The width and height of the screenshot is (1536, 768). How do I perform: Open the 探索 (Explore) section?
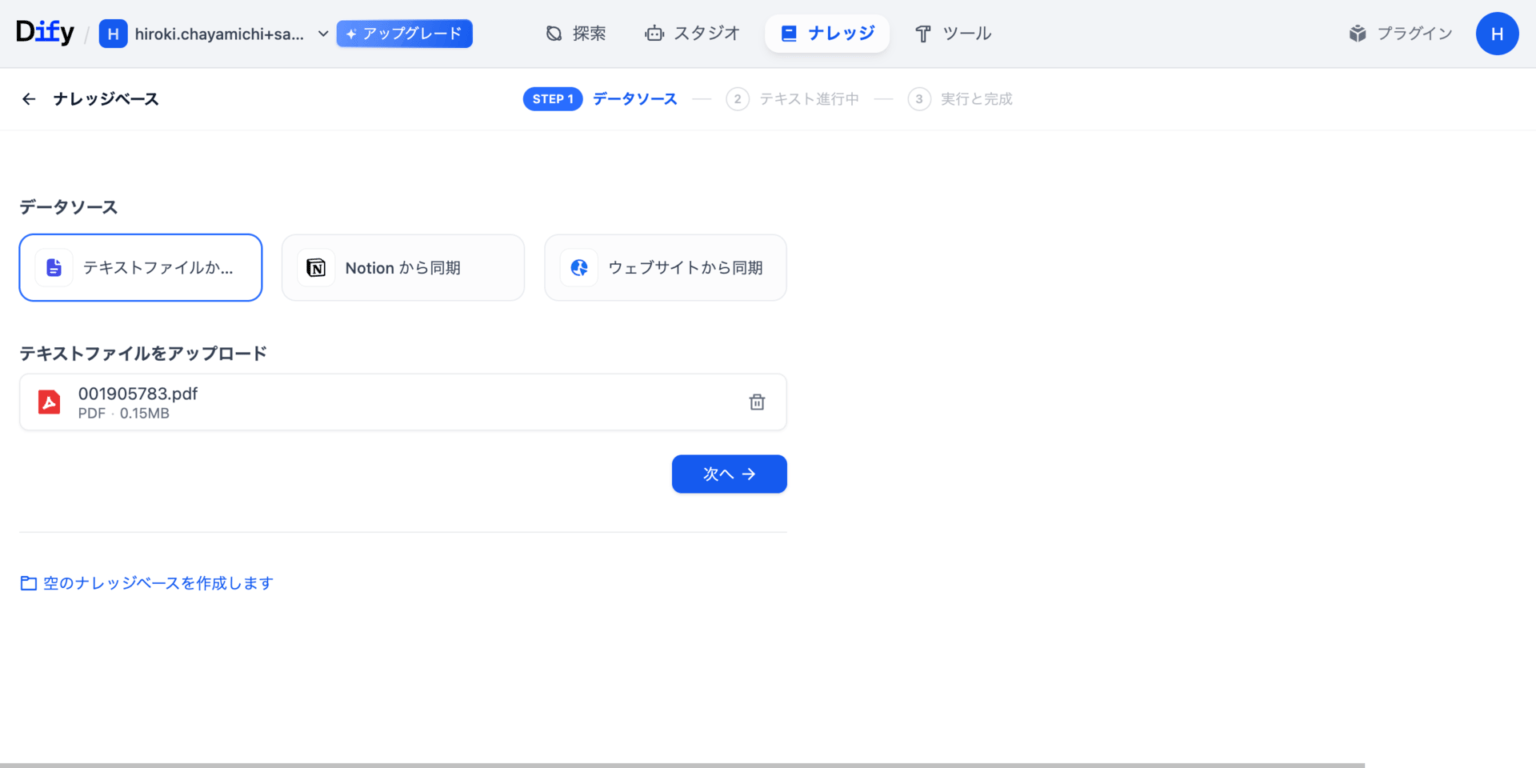point(576,33)
